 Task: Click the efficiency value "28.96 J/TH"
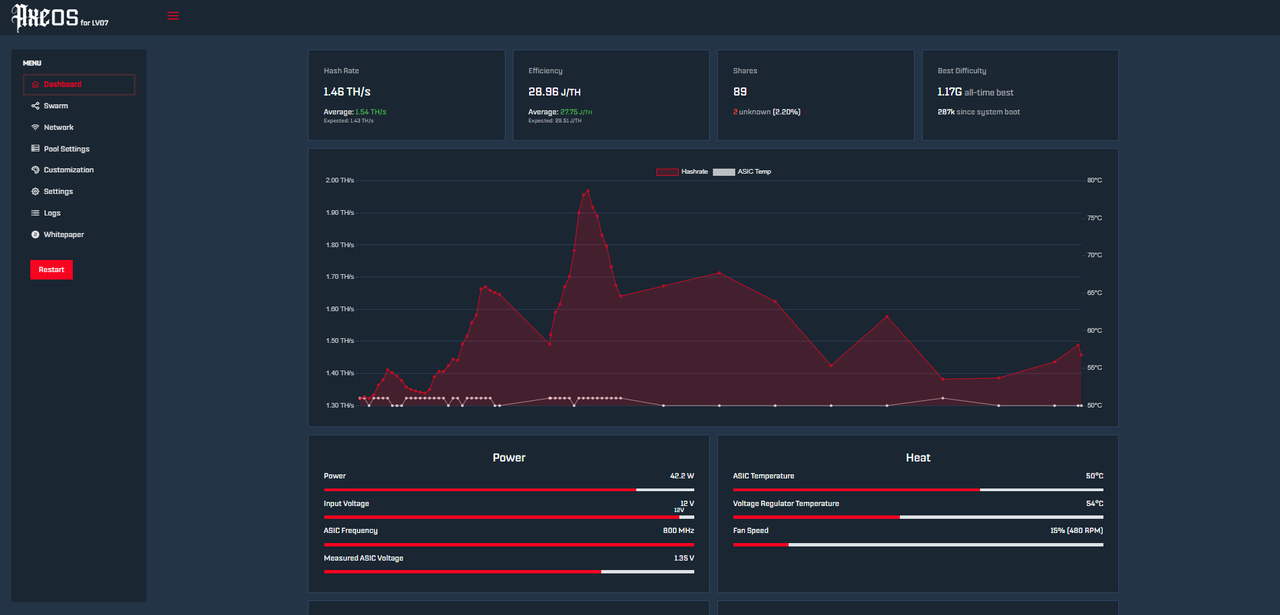coord(555,92)
